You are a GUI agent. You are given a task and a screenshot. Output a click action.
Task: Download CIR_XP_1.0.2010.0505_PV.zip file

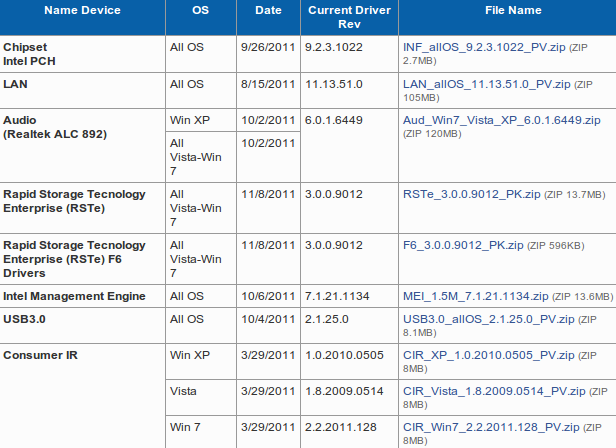[x=487, y=354]
